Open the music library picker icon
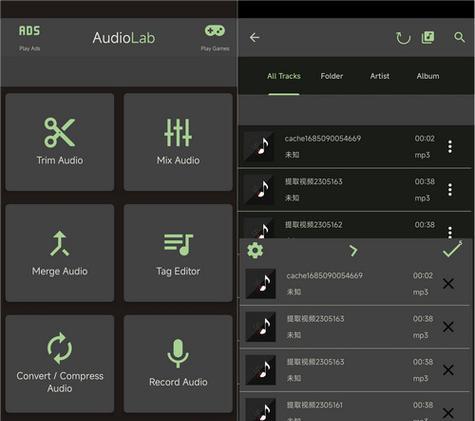Viewport: 475px width, 421px height. 428,37
